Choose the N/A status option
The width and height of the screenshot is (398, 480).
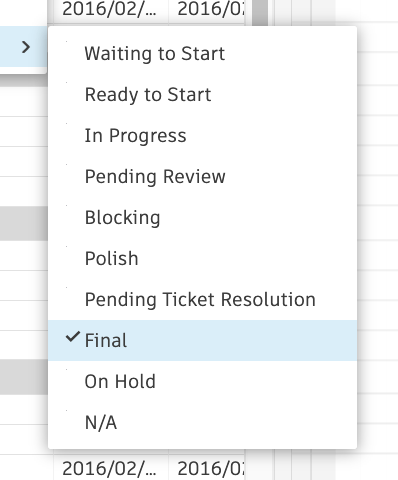click(x=202, y=422)
